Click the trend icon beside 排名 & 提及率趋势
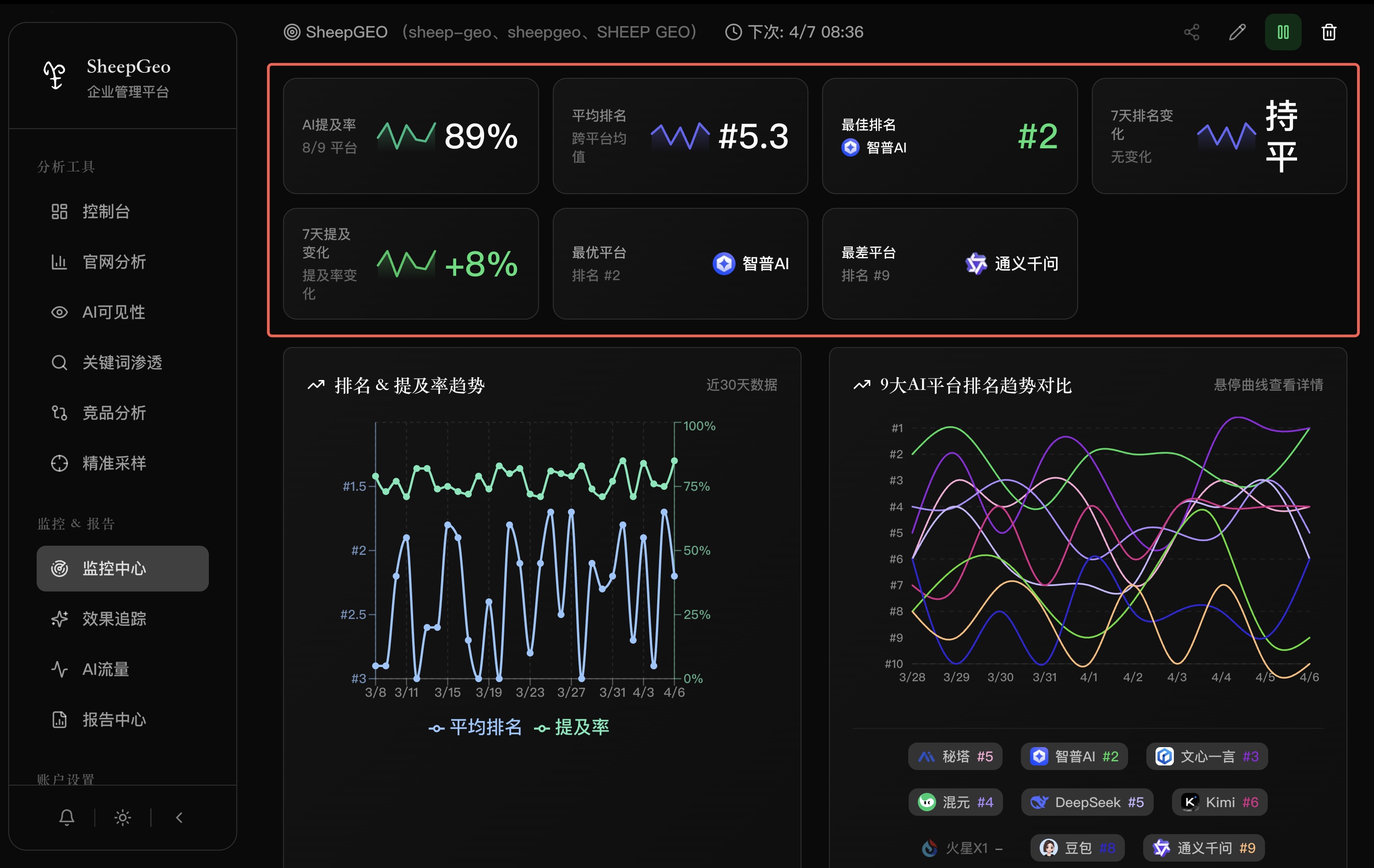The width and height of the screenshot is (1374, 868). 316,385
